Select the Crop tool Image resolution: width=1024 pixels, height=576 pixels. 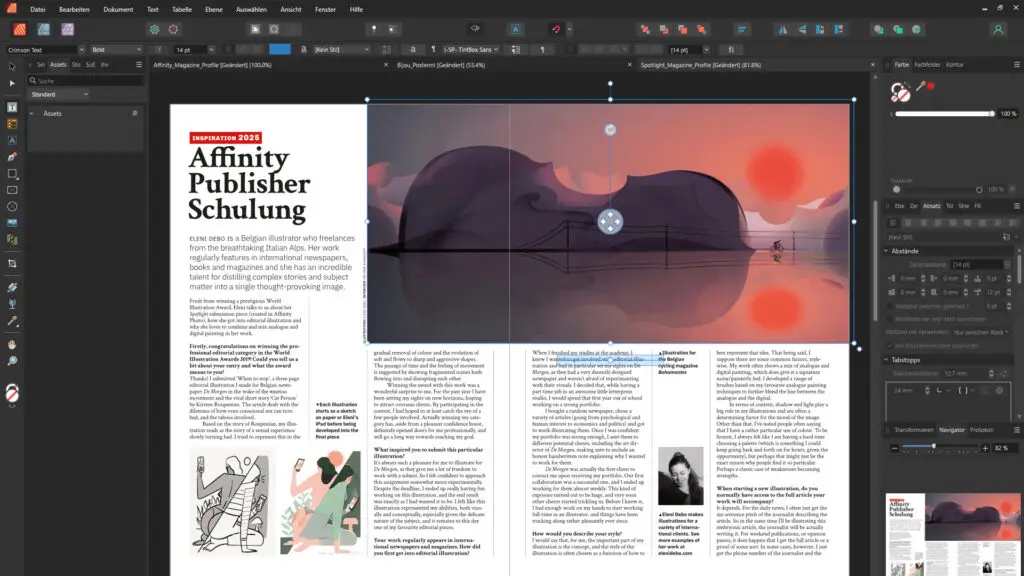12,263
